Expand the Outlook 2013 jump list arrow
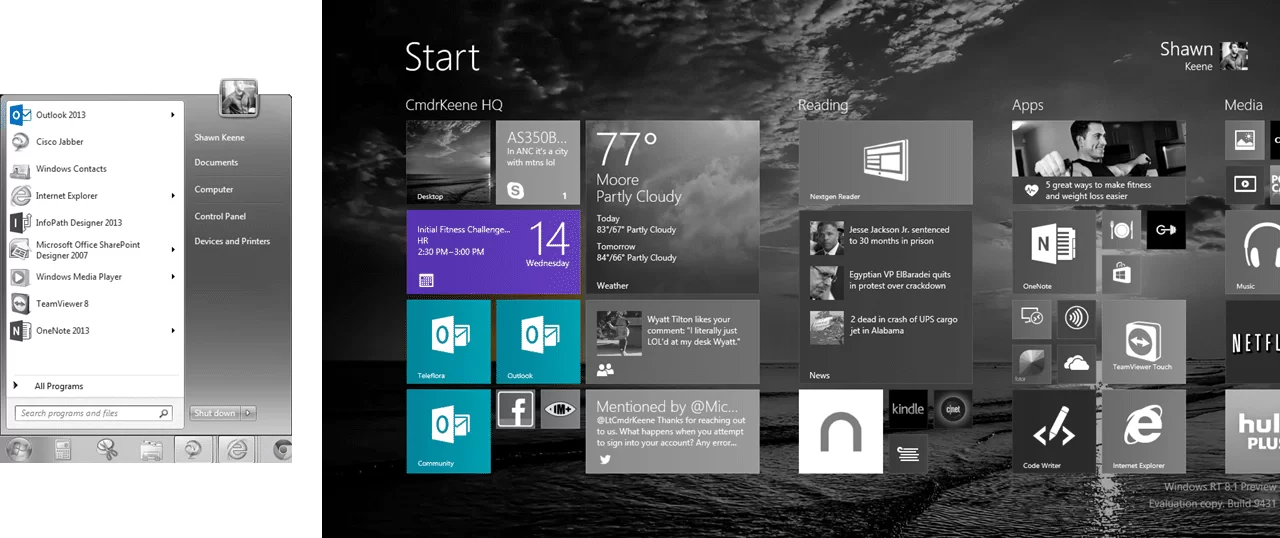 pos(173,115)
